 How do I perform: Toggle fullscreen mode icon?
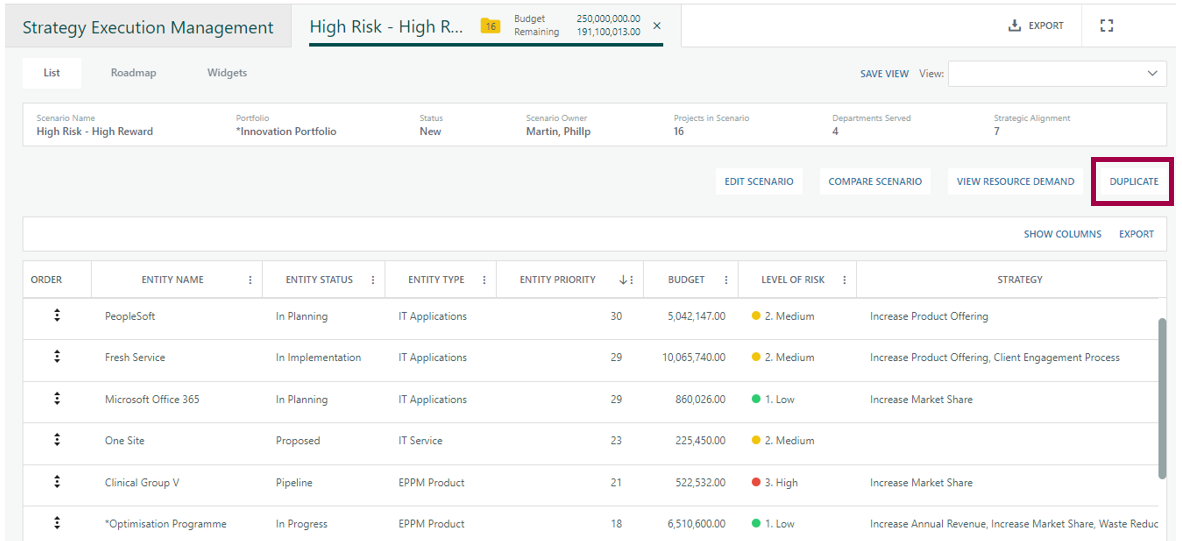pos(1107,26)
